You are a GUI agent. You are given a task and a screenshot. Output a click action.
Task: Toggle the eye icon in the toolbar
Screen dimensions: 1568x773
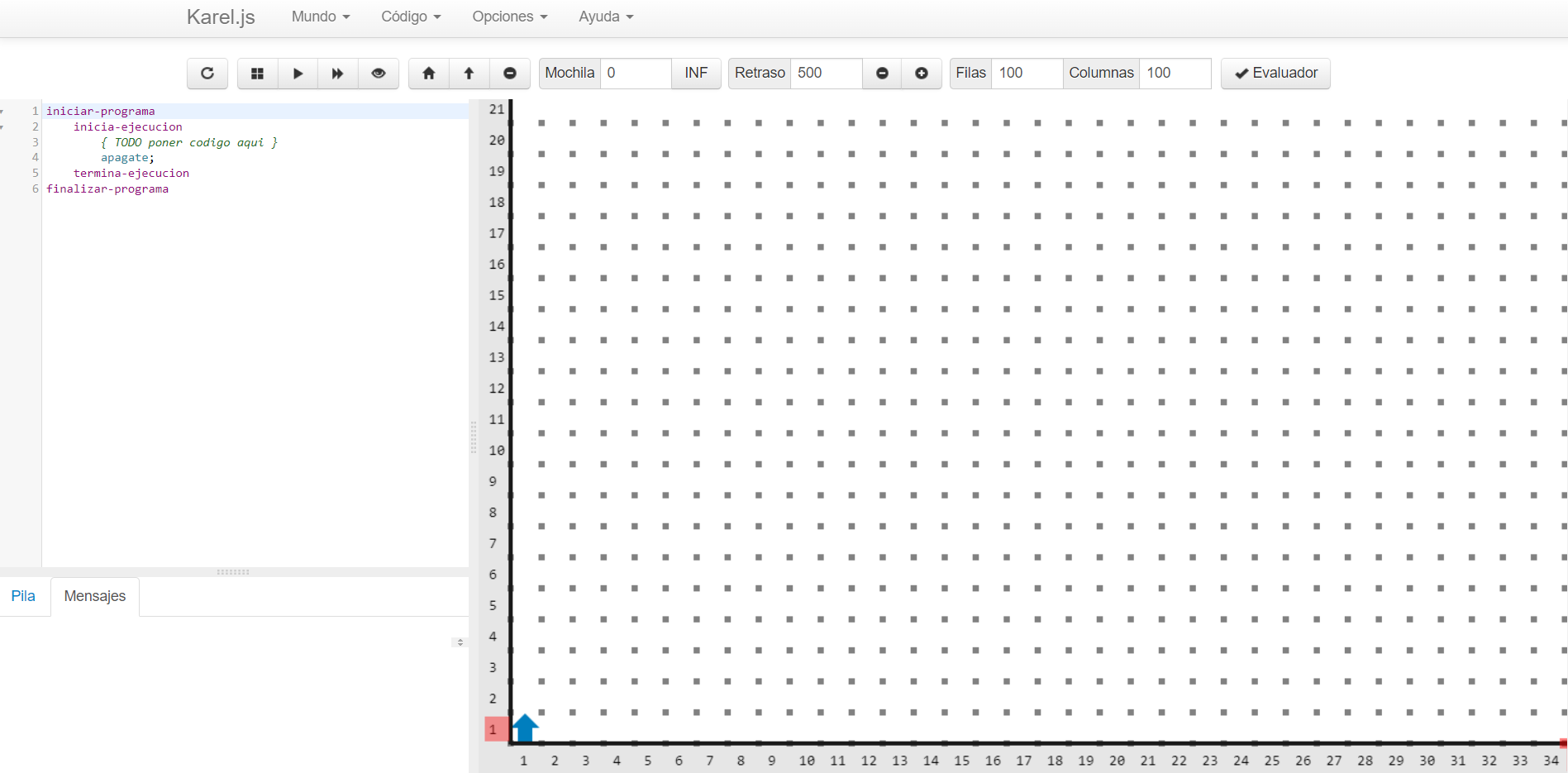coord(379,74)
